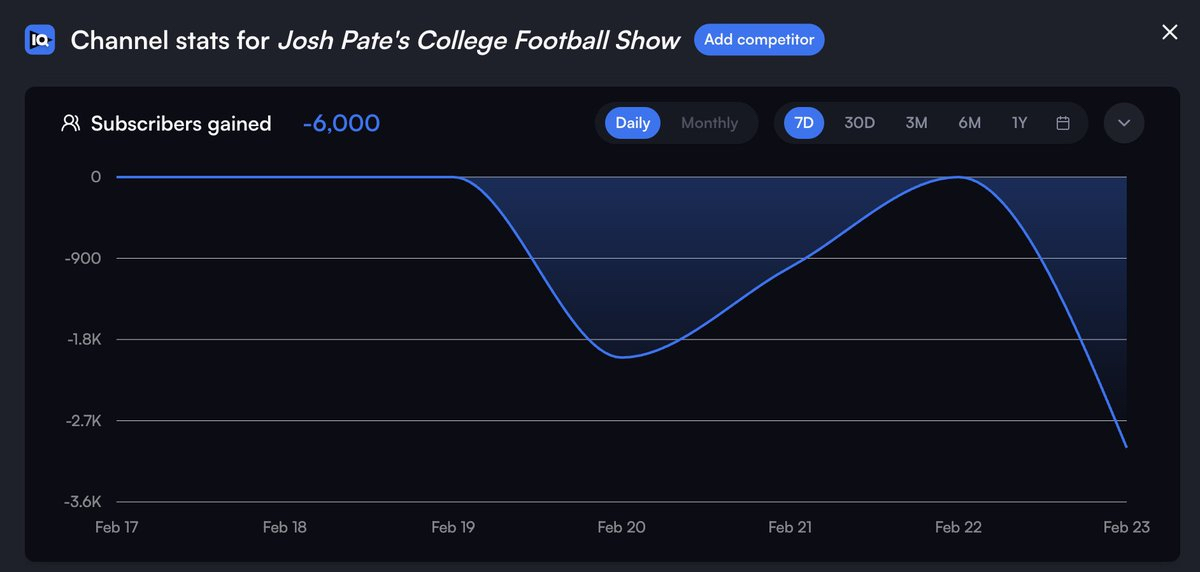Image resolution: width=1200 pixels, height=572 pixels.
Task: Switch to Monthly view
Action: tap(709, 123)
